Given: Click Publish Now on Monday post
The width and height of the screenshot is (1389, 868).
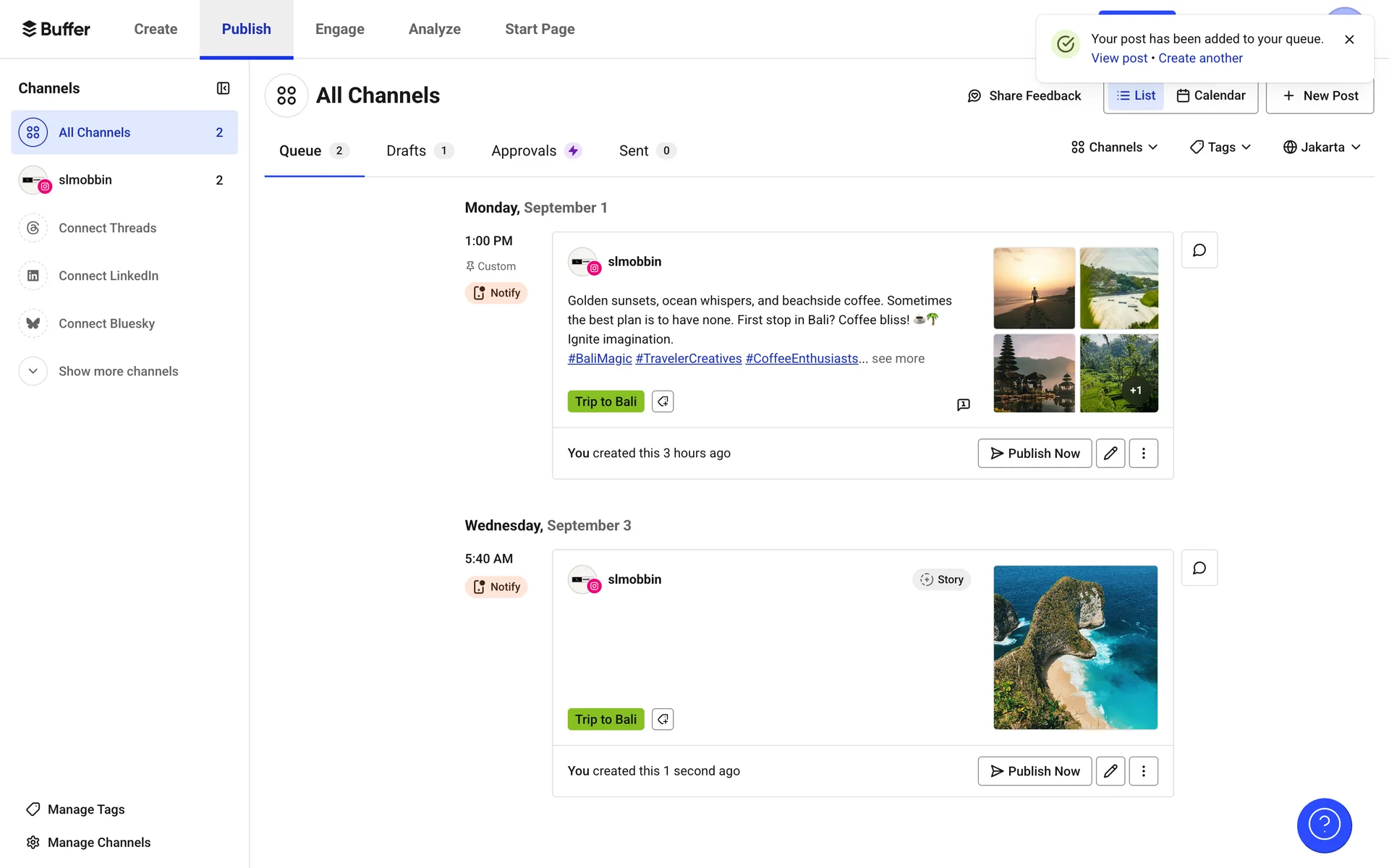Looking at the screenshot, I should (x=1035, y=454).
